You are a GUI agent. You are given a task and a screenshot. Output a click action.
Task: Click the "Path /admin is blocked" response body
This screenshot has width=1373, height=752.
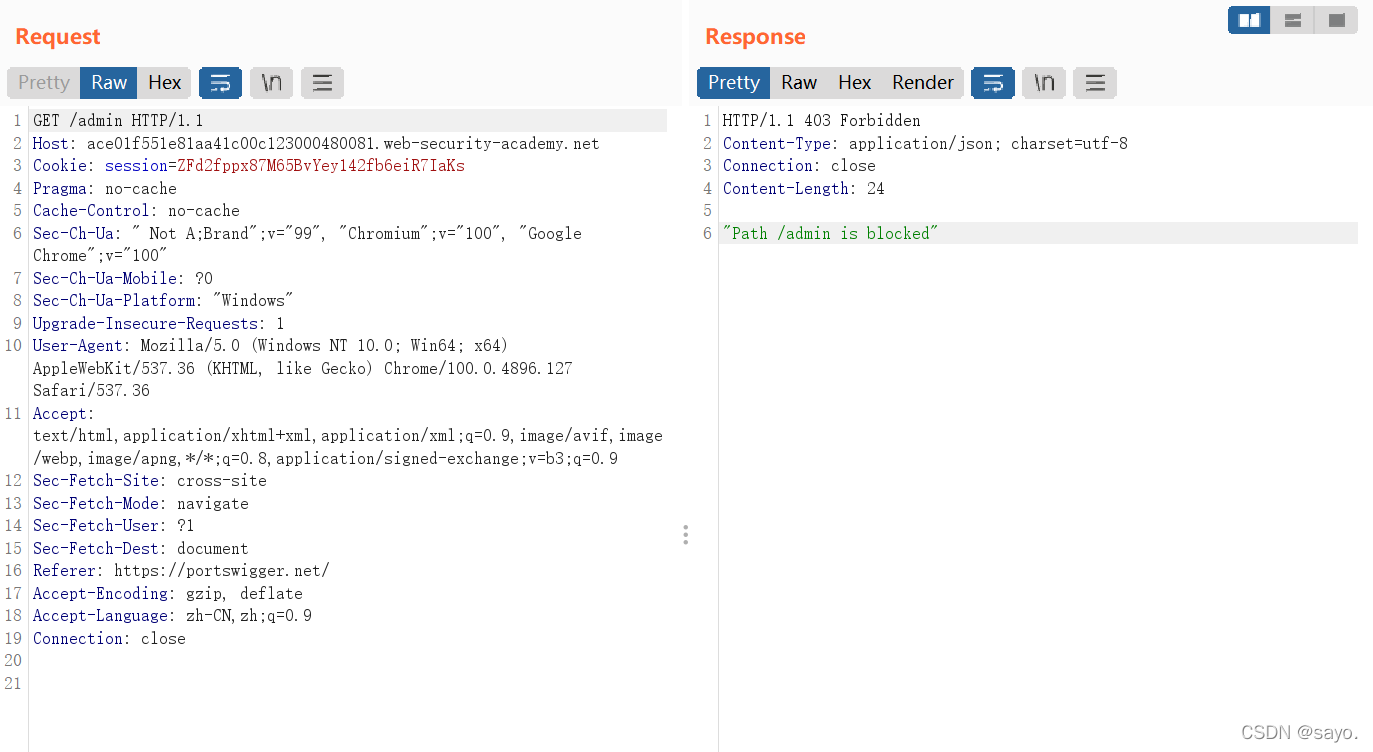831,233
